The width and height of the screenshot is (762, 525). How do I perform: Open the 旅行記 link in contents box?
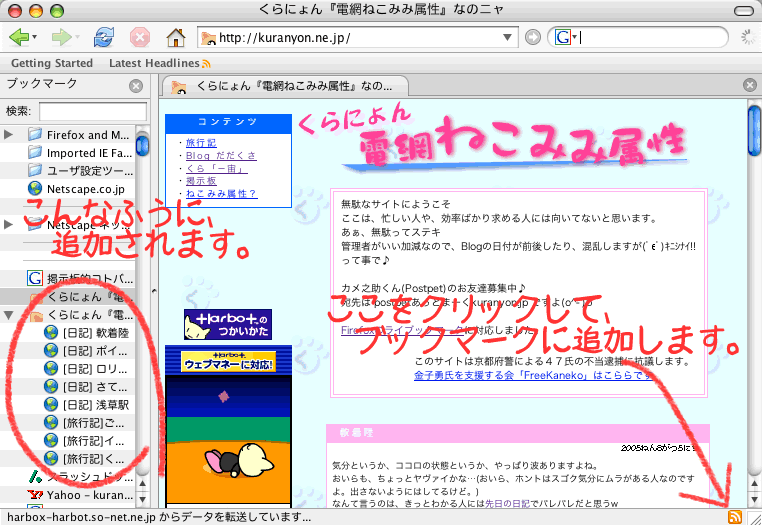[x=202, y=143]
